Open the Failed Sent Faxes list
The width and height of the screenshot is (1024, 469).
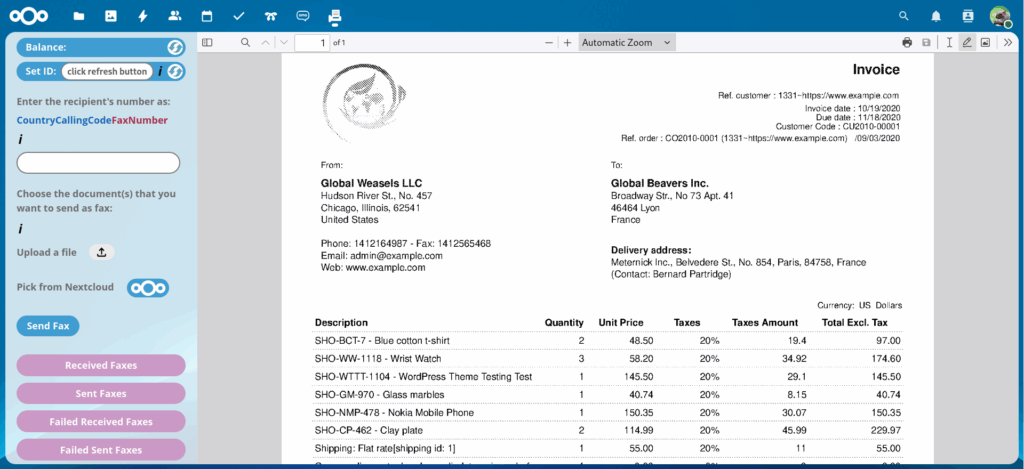[101, 450]
